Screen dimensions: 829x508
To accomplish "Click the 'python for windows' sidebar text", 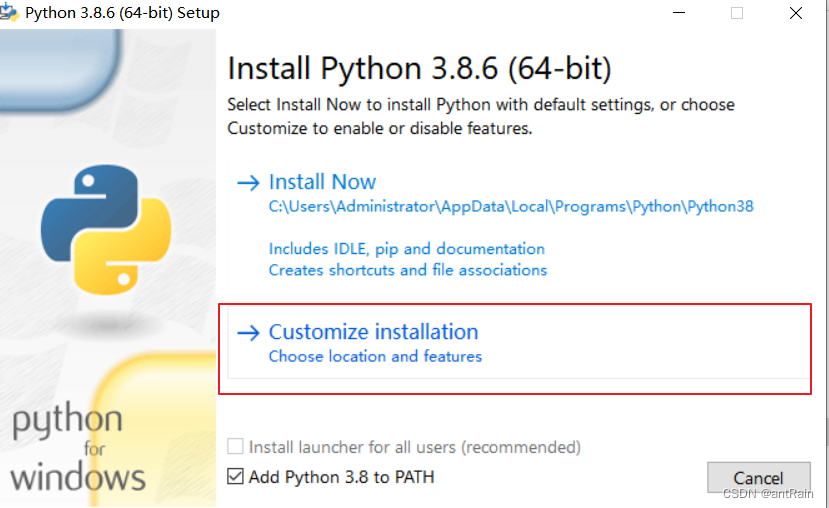I will pos(78,448).
